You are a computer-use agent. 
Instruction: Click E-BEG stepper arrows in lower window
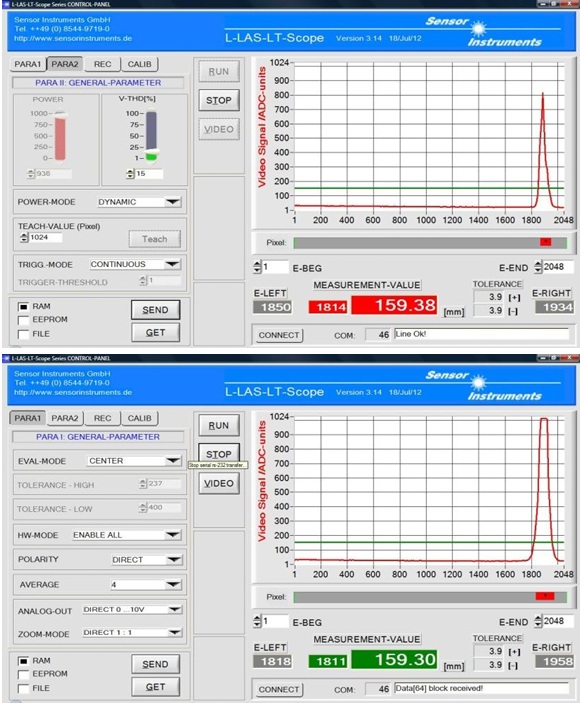pos(257,621)
